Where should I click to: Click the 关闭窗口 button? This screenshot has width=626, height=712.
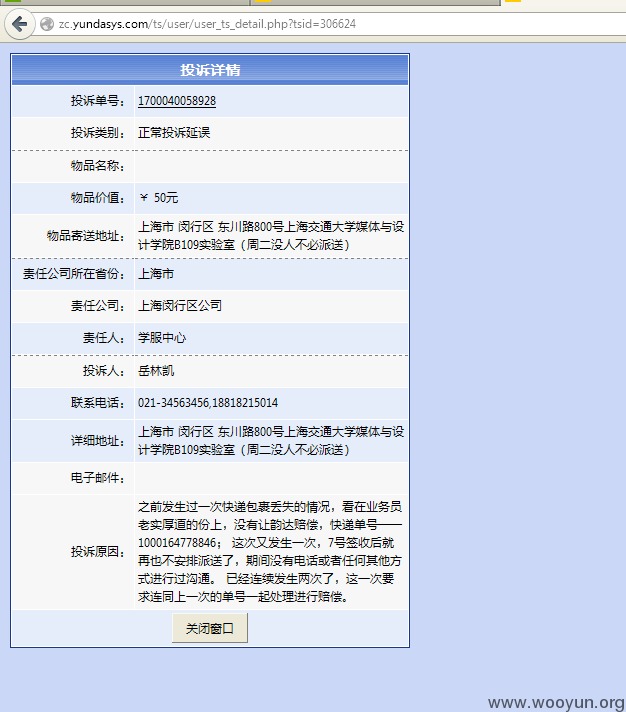(x=210, y=628)
